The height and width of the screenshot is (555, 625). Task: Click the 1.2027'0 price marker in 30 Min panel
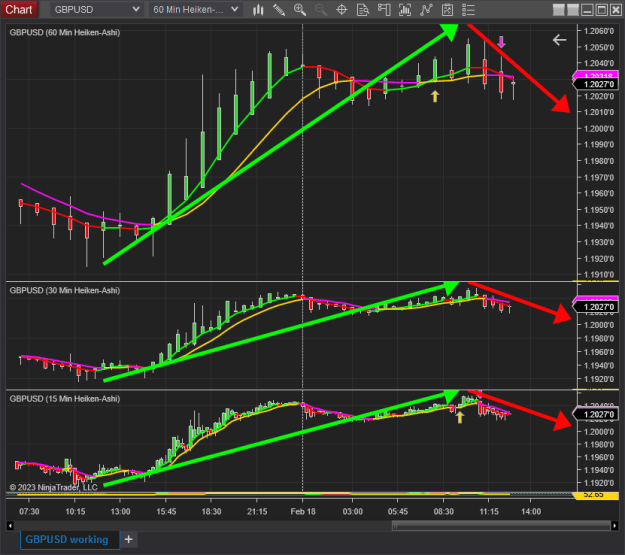(596, 307)
